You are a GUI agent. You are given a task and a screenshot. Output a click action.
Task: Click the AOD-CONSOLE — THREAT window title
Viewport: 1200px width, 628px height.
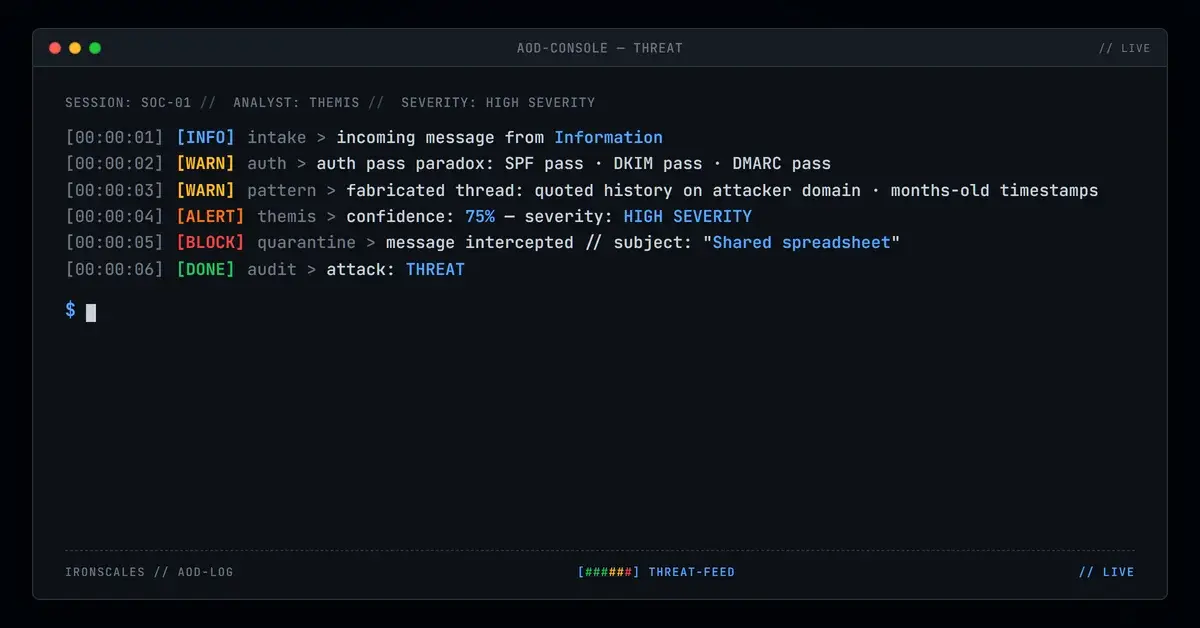pos(600,48)
